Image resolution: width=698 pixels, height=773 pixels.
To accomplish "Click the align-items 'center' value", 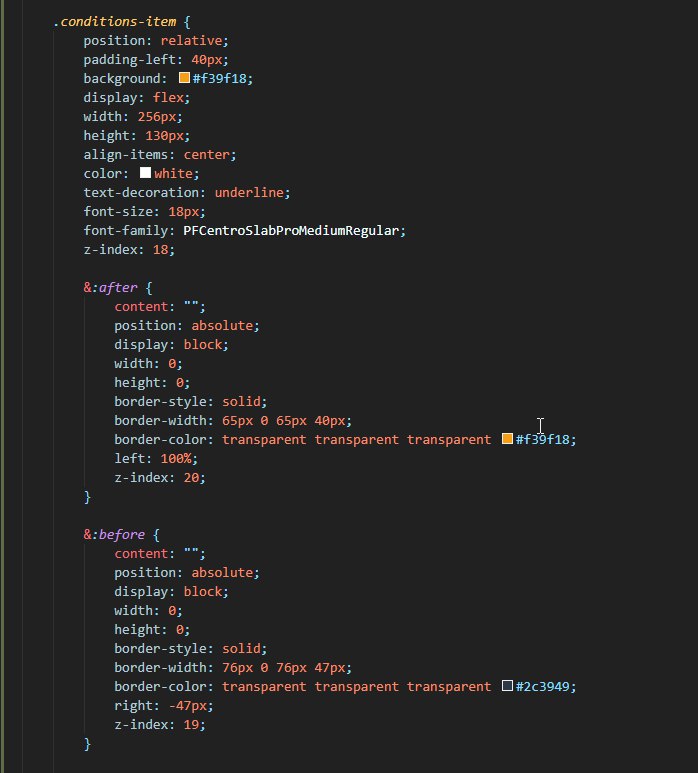I will (x=207, y=154).
